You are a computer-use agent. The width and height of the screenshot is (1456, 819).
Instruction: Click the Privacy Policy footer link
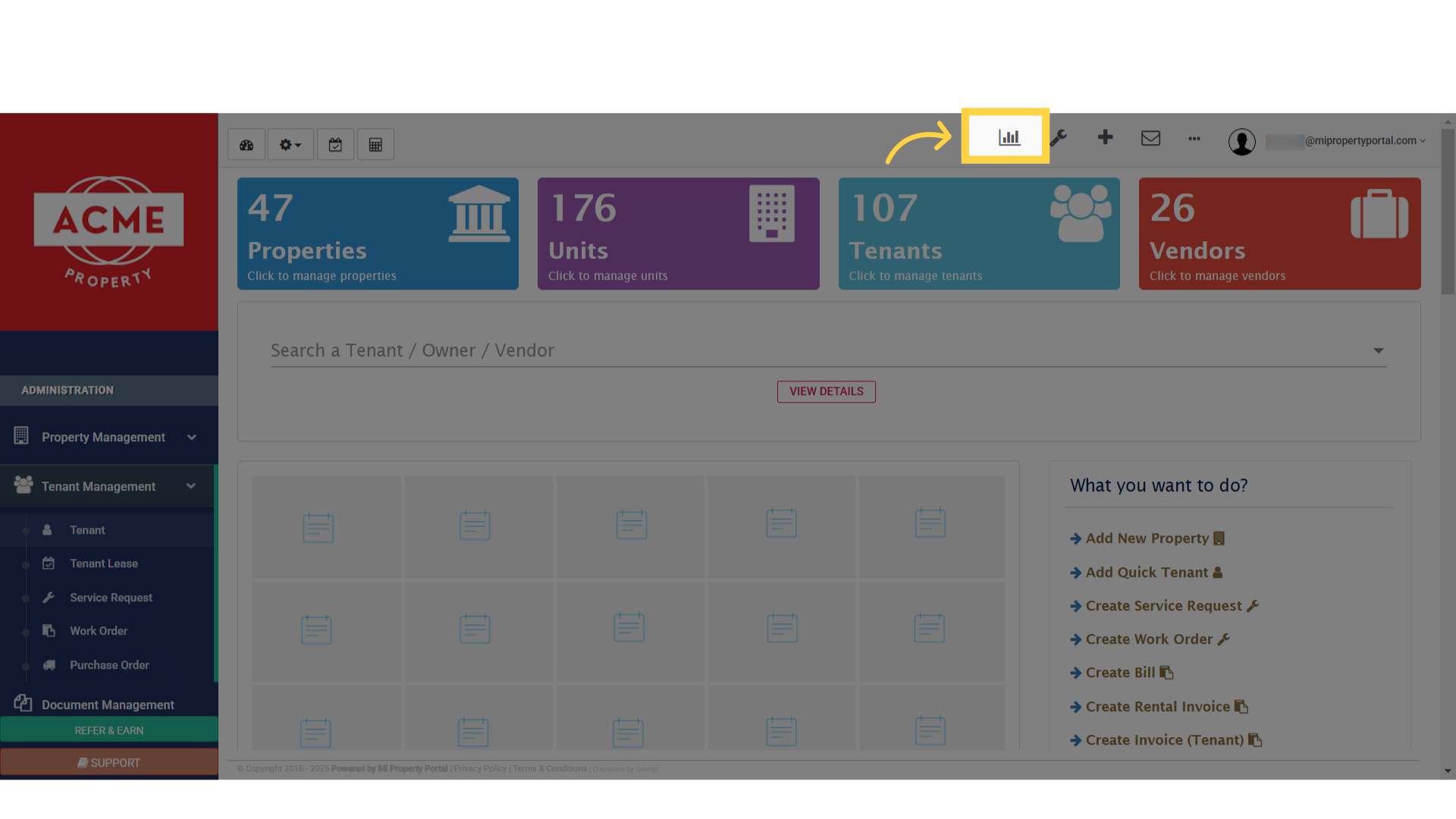[x=480, y=769]
